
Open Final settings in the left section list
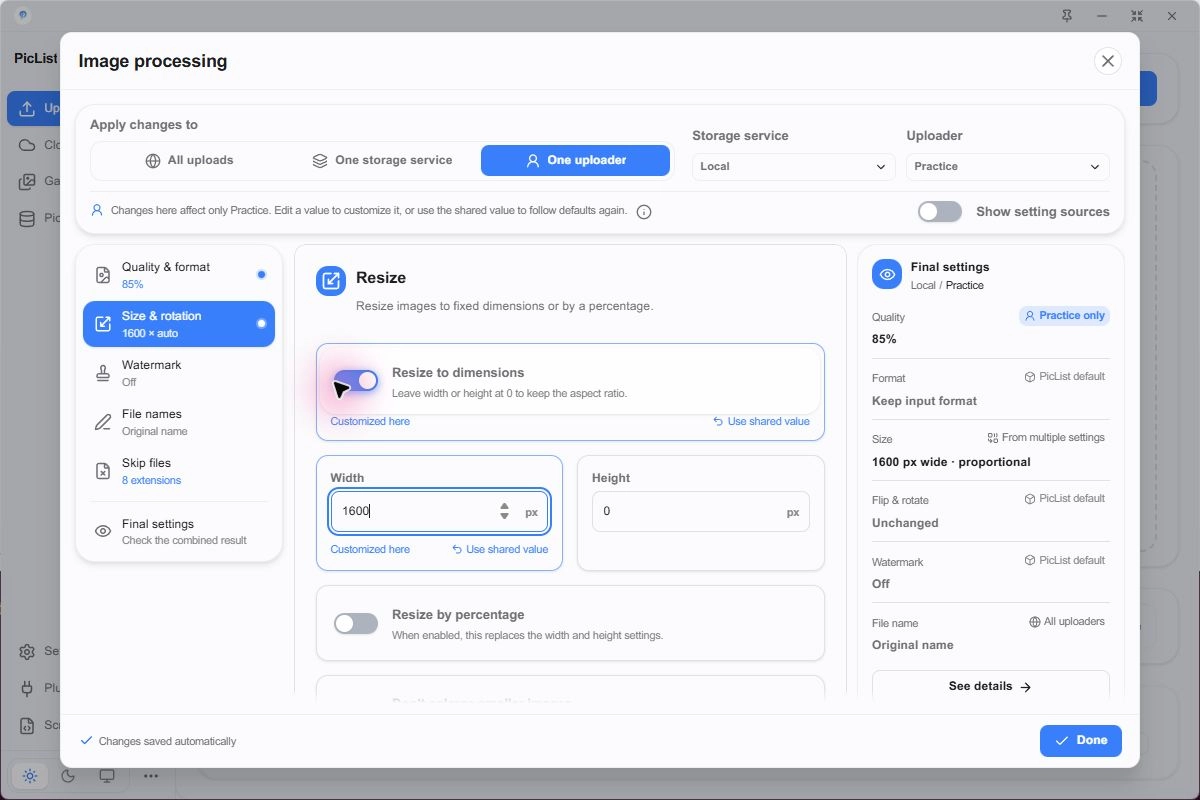[x=179, y=532]
